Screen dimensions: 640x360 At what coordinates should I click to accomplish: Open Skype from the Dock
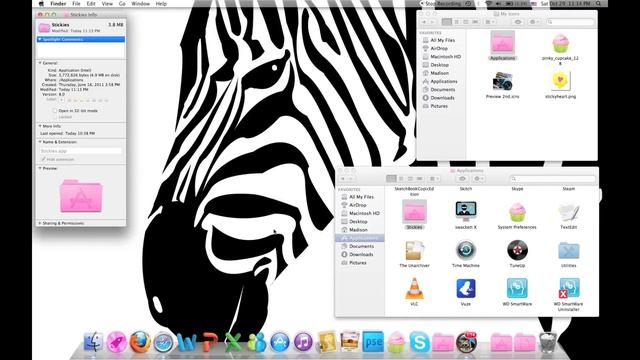419,342
